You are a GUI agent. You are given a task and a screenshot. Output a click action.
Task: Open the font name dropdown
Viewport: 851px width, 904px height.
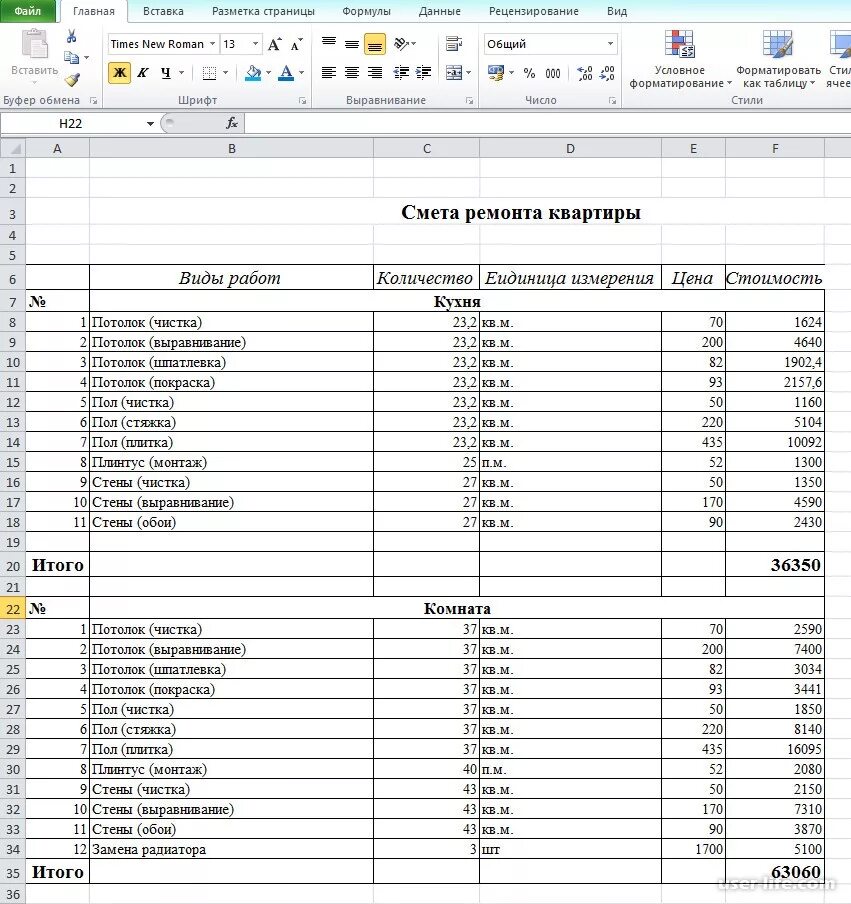[x=212, y=44]
